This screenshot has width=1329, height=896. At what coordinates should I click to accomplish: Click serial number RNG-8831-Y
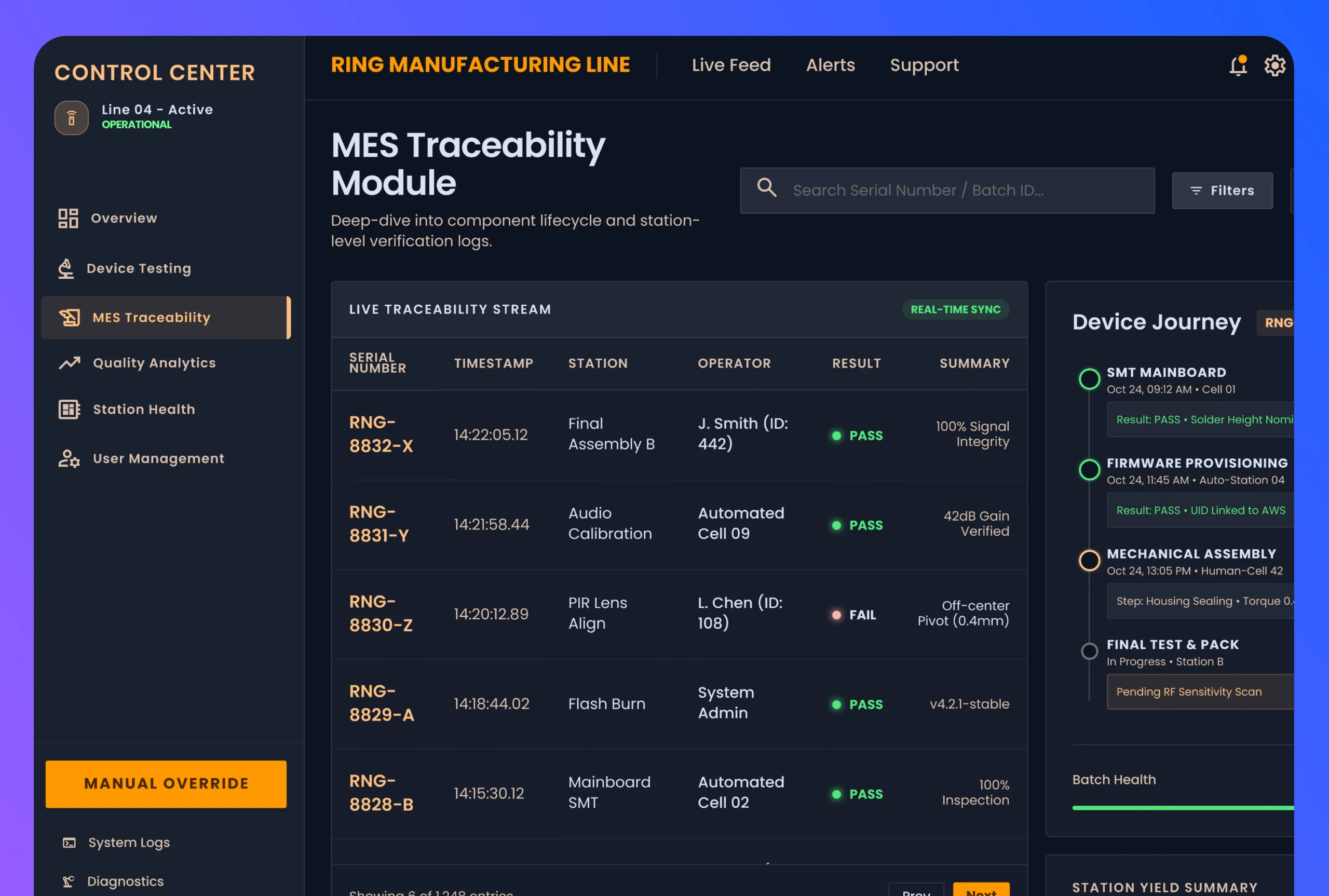pos(380,524)
